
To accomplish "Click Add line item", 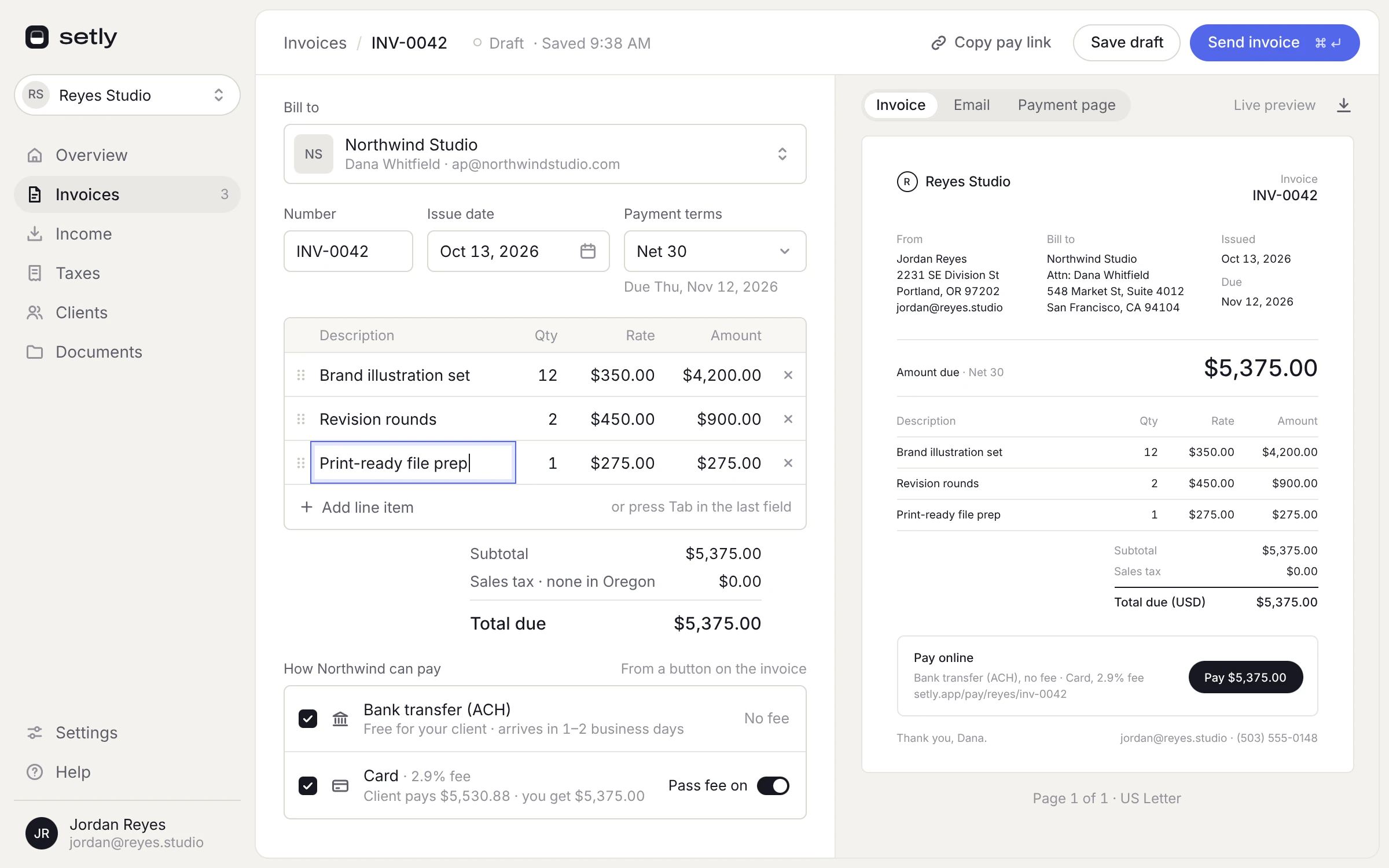I will [358, 507].
